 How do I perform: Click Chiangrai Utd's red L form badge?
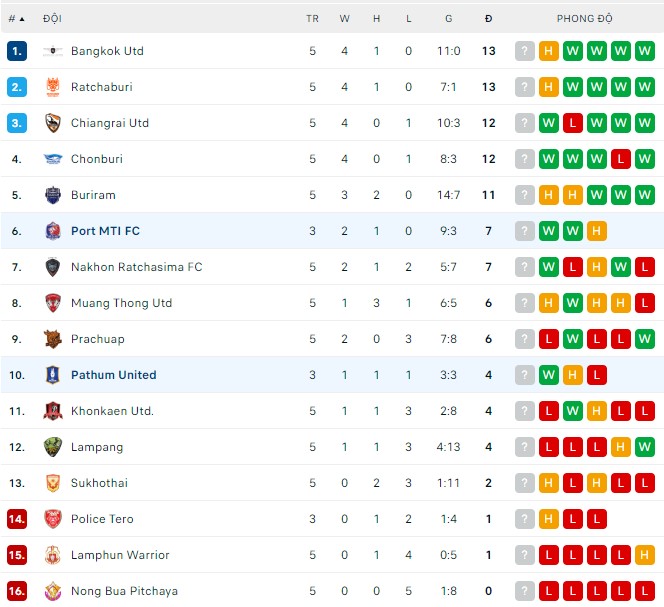pyautogui.click(x=572, y=123)
